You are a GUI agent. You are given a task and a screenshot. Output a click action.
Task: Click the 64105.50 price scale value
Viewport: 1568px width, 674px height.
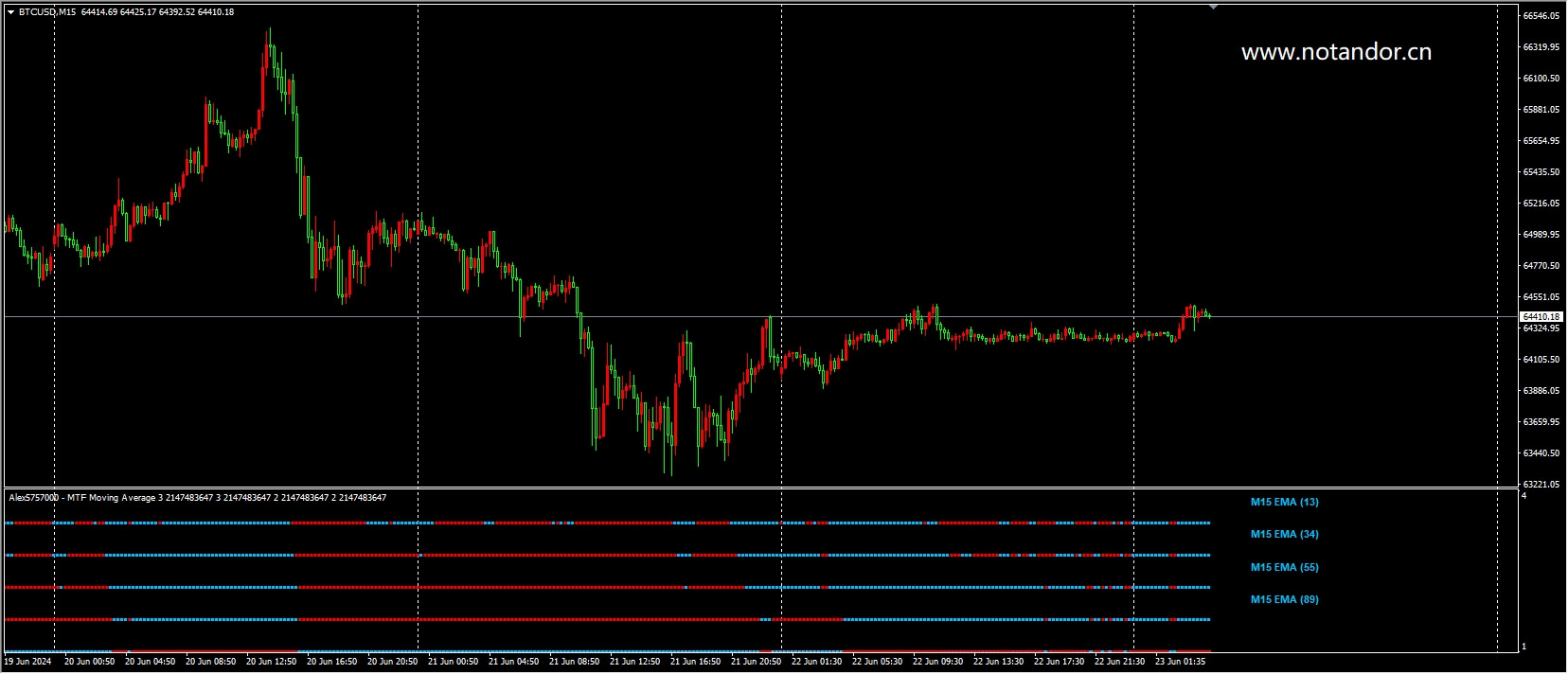click(x=1541, y=360)
